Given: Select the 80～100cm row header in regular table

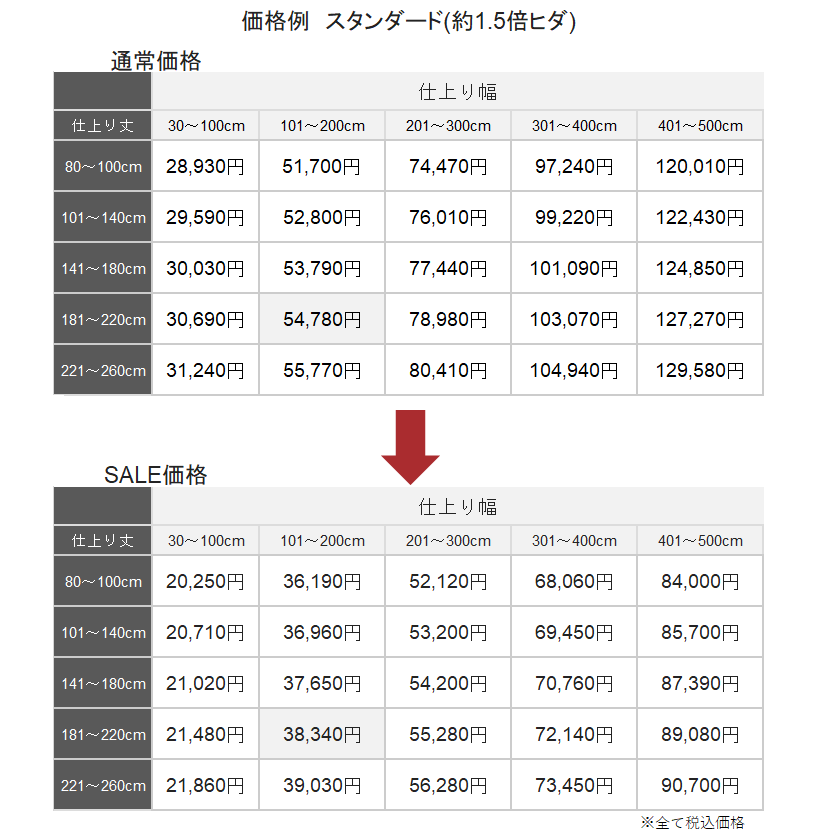Looking at the screenshot, I should click(103, 166).
